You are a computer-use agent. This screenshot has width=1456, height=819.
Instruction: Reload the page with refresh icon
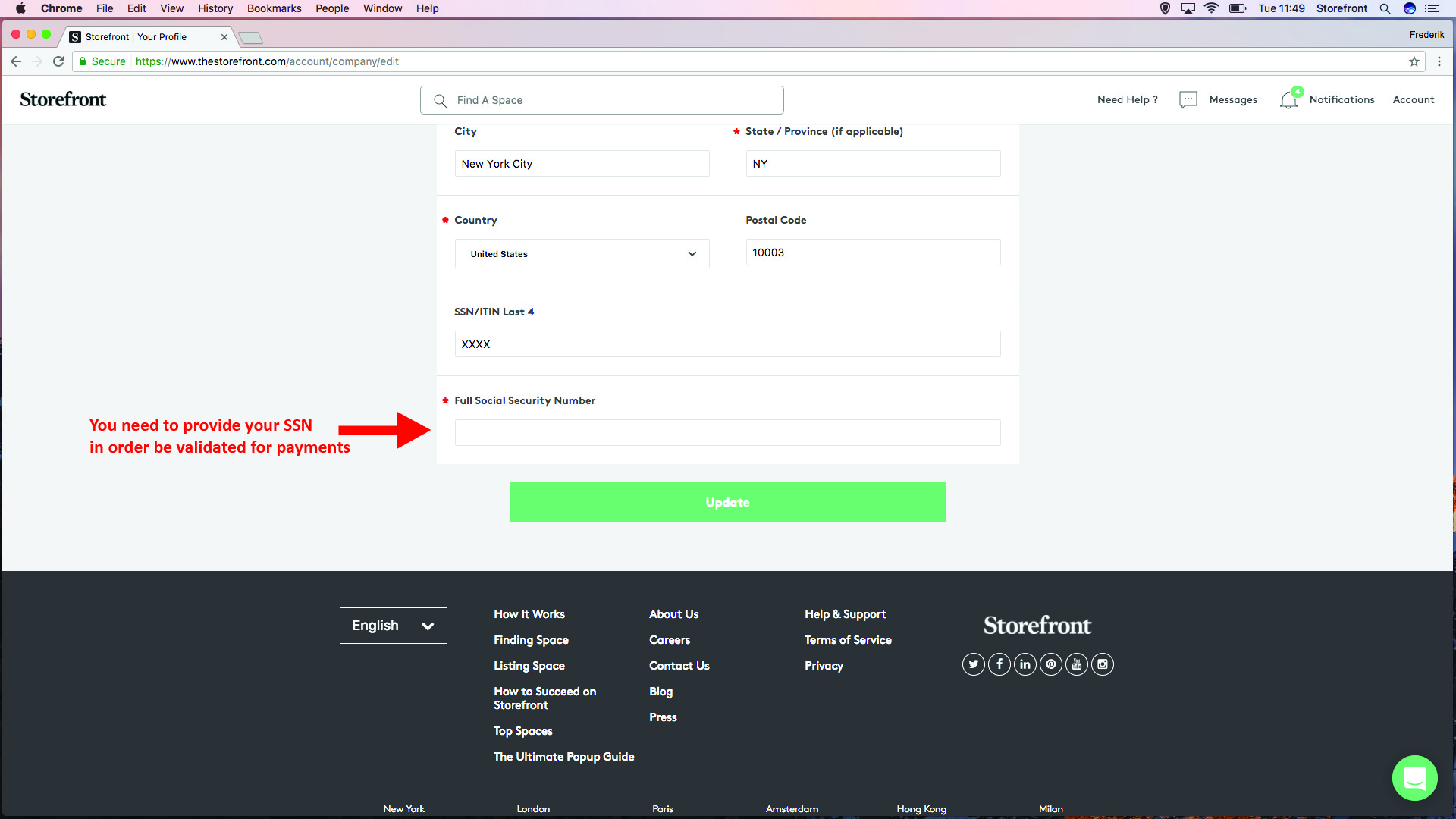(58, 61)
